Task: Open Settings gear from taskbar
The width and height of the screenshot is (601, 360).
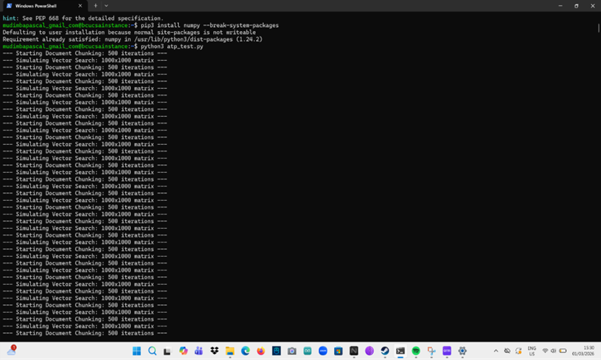Action: pyautogui.click(x=462, y=351)
